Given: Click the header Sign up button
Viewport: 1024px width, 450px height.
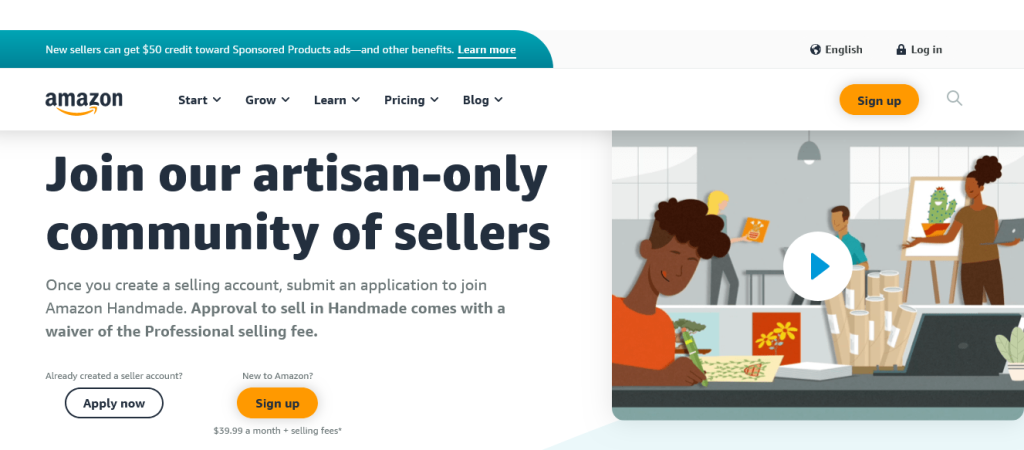Looking at the screenshot, I should (x=879, y=100).
